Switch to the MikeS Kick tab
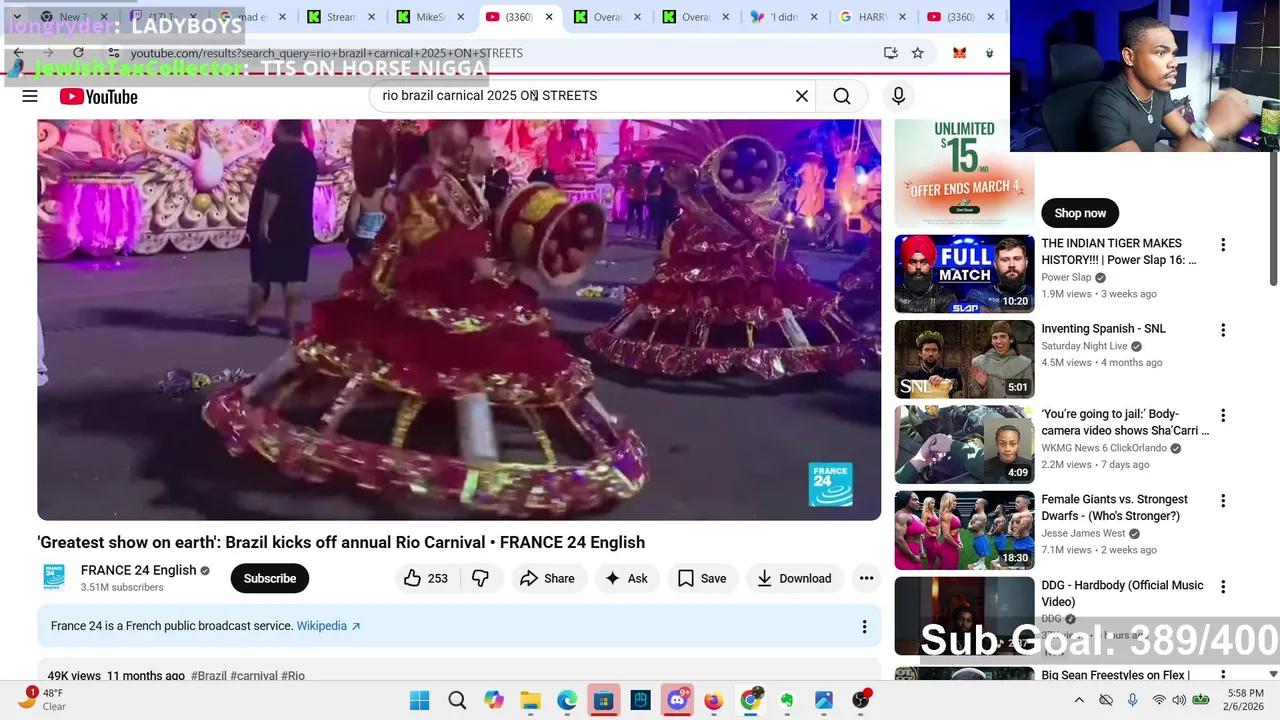This screenshot has width=1280, height=720. [x=430, y=17]
